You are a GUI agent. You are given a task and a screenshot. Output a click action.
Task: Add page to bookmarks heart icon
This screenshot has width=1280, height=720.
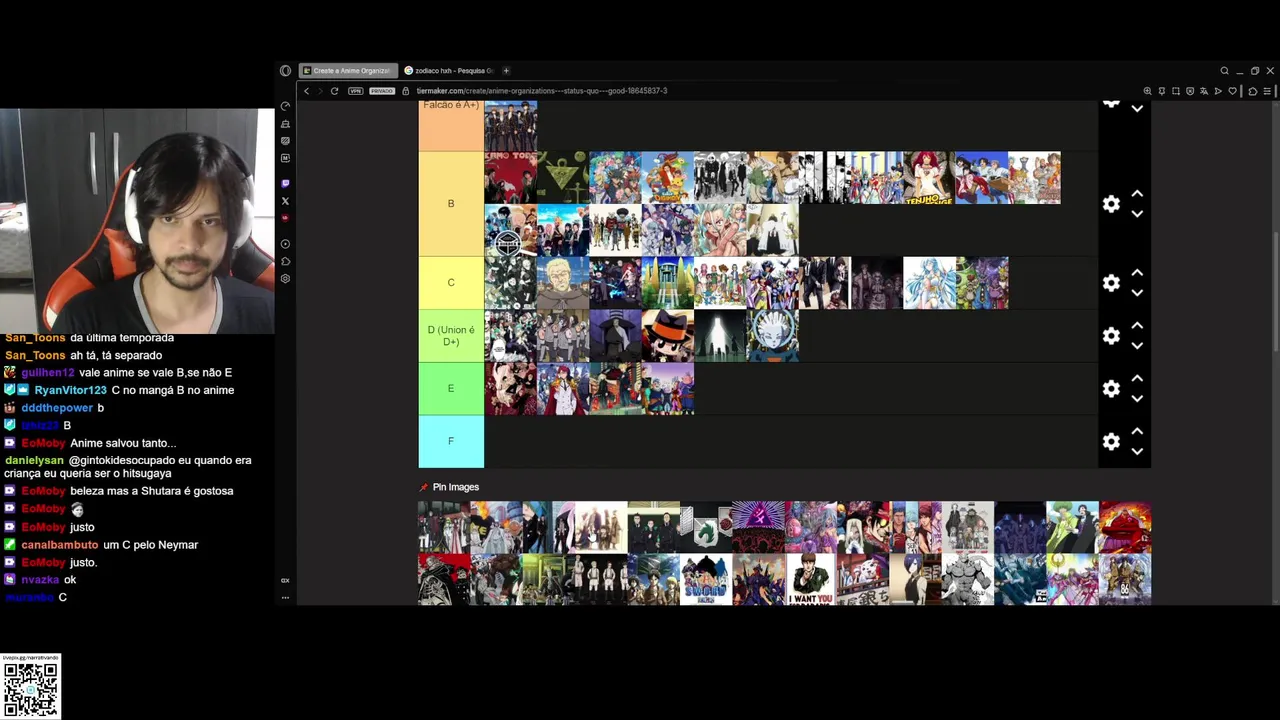[1233, 91]
